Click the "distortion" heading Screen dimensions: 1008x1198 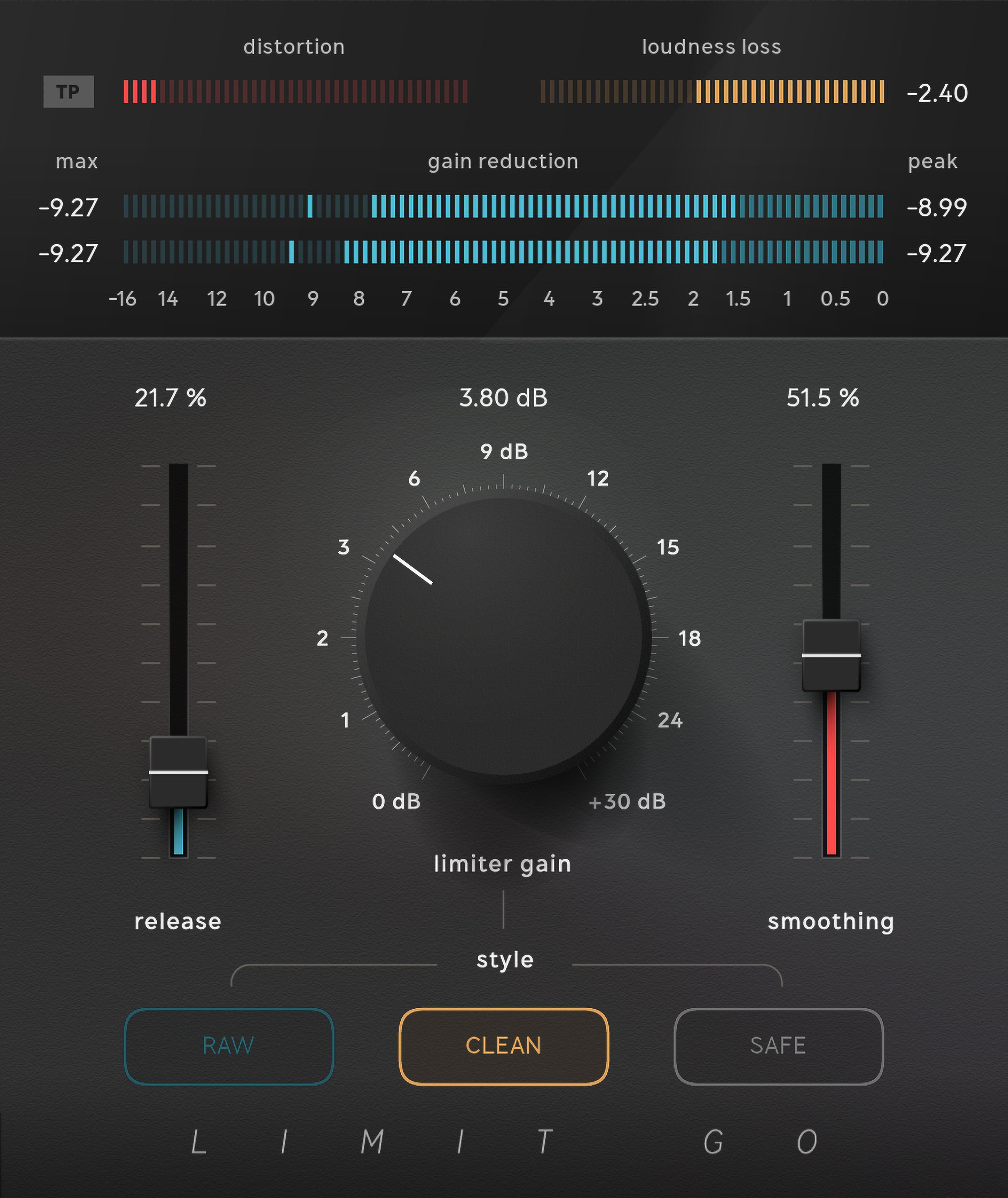(x=294, y=47)
